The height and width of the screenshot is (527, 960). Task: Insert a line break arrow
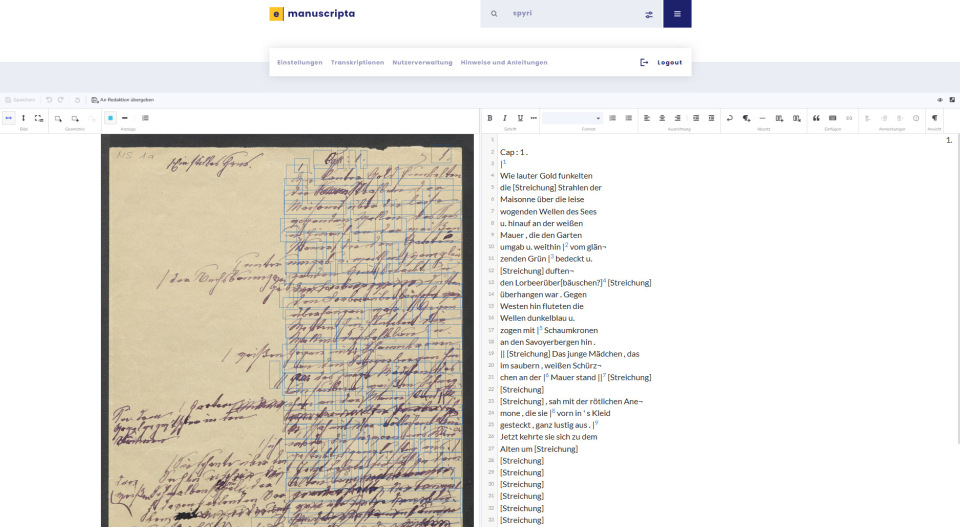point(729,118)
